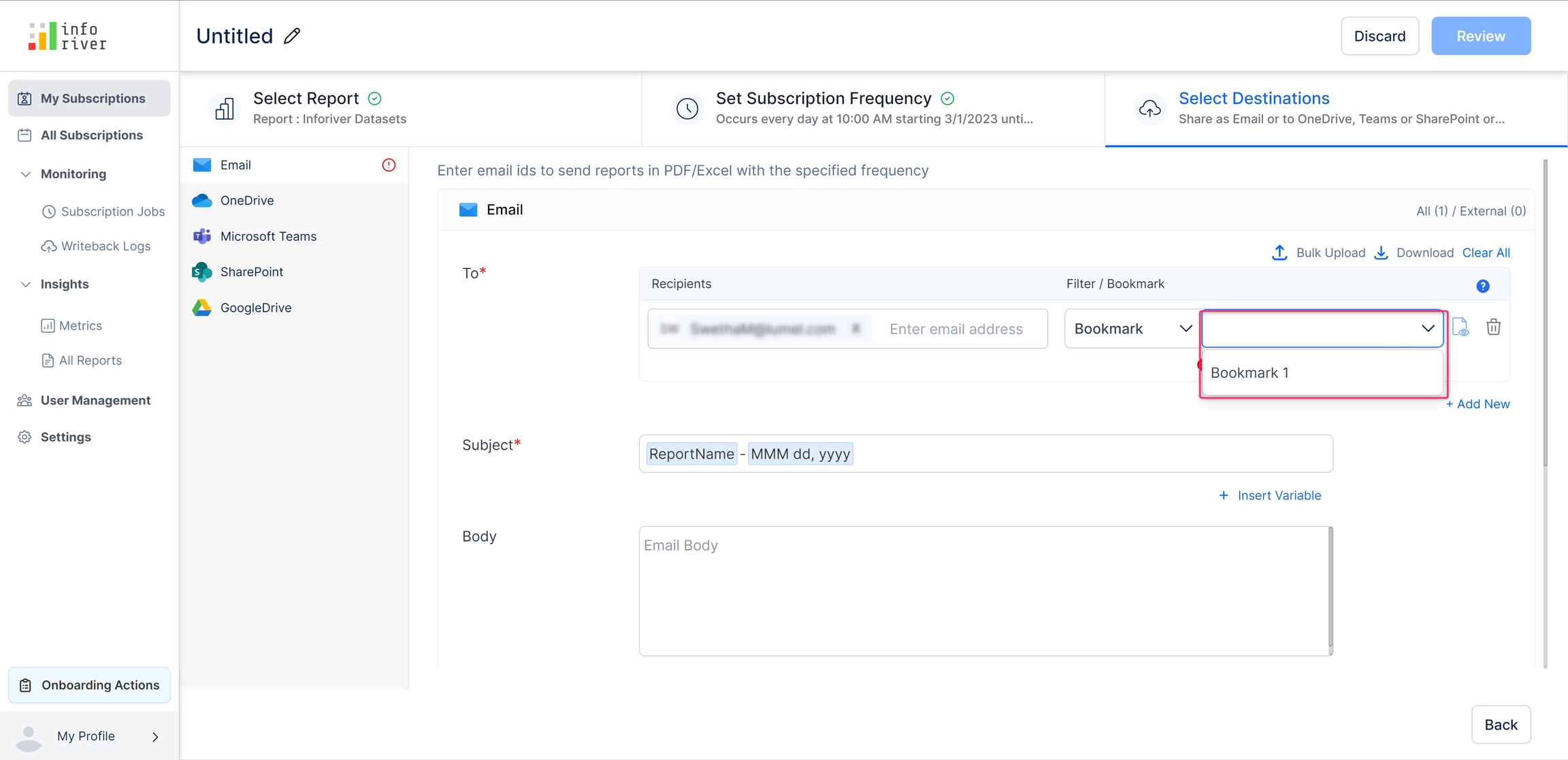The width and height of the screenshot is (1568, 760).
Task: Click the blue help question mark icon
Action: click(x=1483, y=286)
